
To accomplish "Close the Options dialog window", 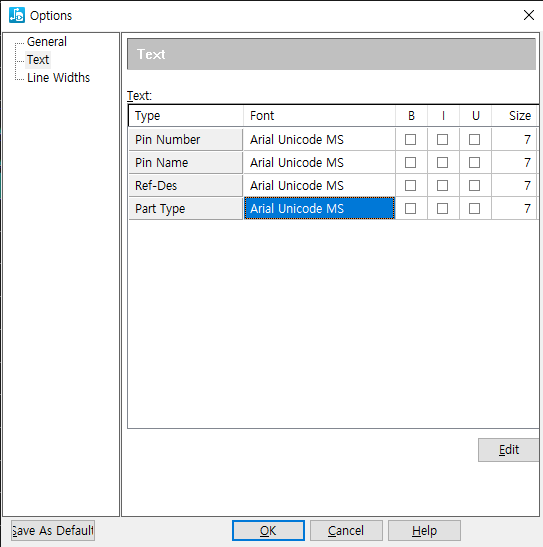I will [x=529, y=15].
